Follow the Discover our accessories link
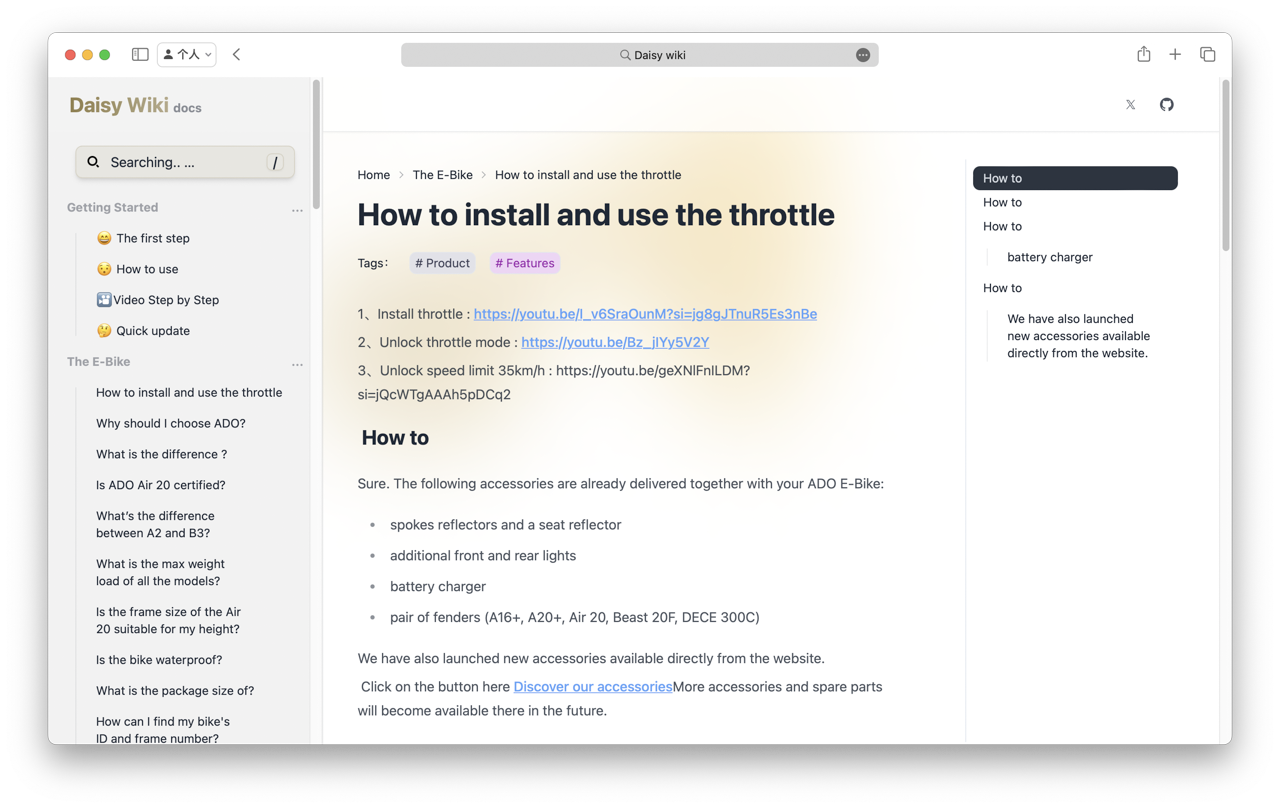This screenshot has width=1280, height=808. pos(593,687)
